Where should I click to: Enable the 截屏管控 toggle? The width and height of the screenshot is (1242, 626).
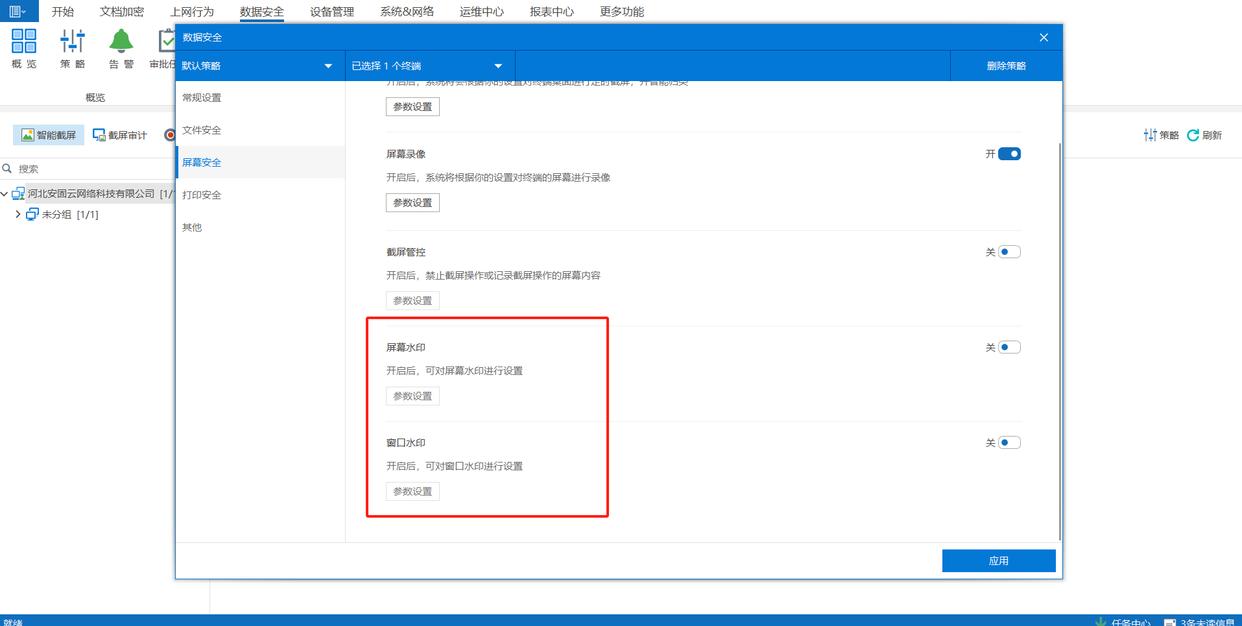coord(1009,252)
